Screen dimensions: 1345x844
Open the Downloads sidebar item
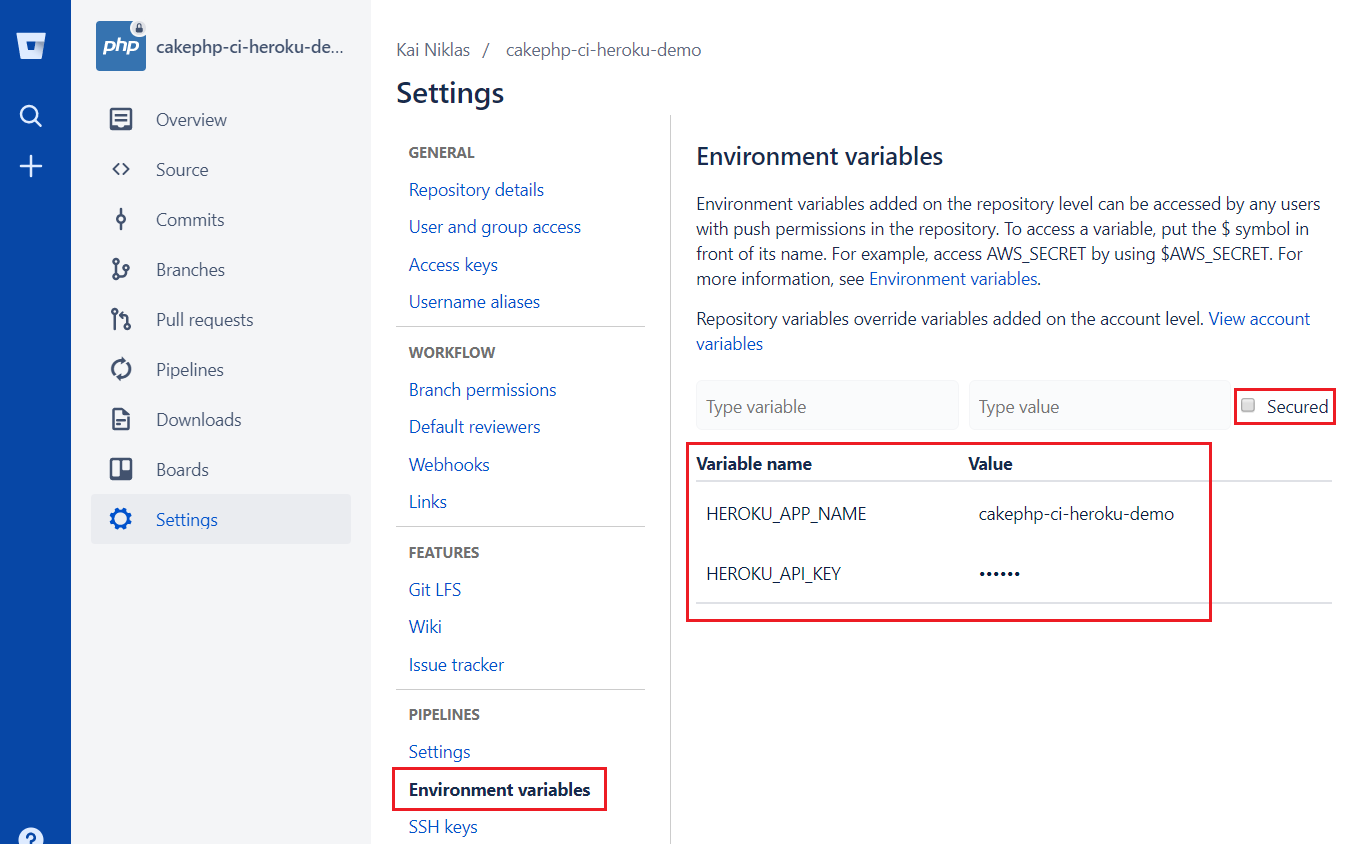198,420
